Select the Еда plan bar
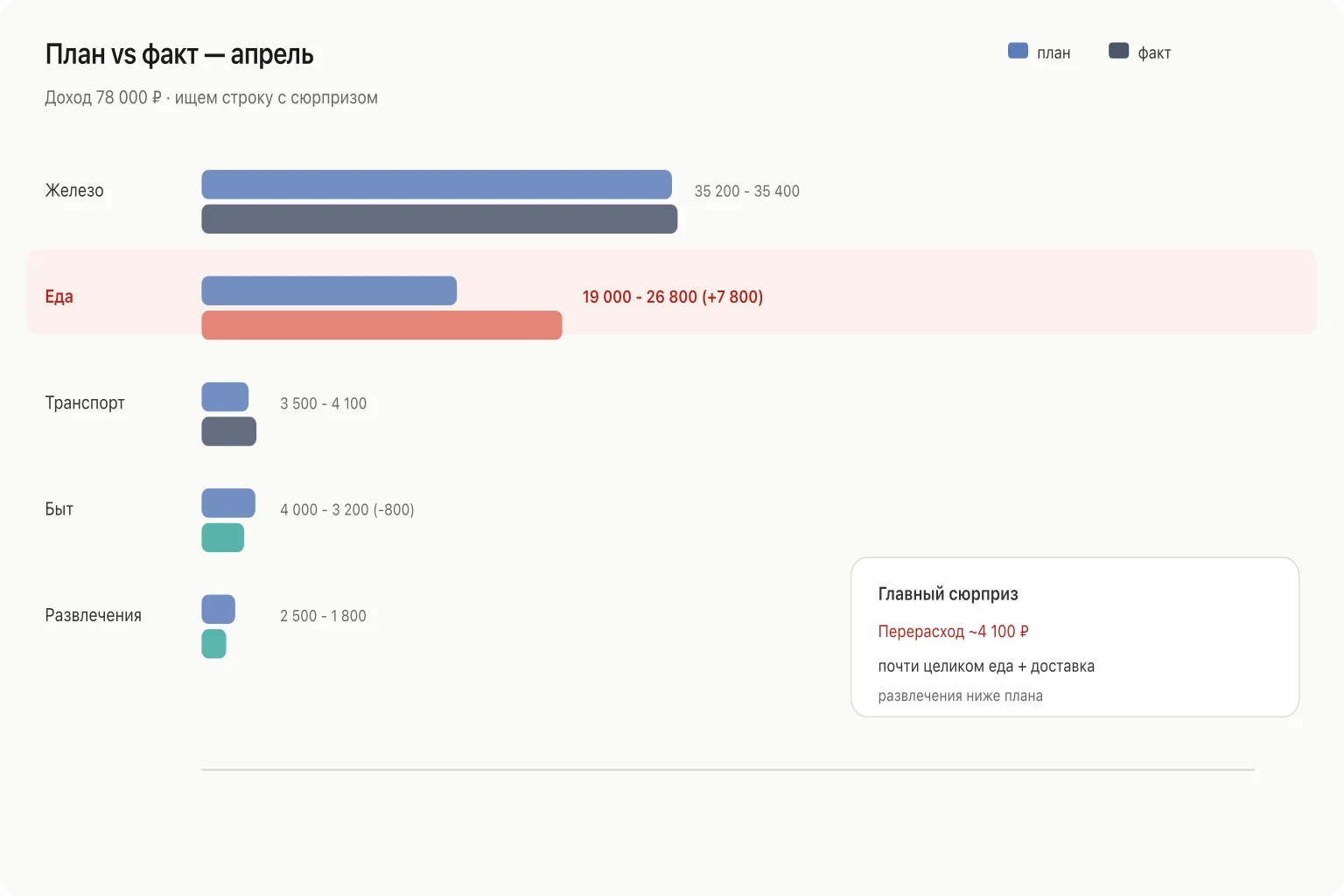 click(x=329, y=290)
